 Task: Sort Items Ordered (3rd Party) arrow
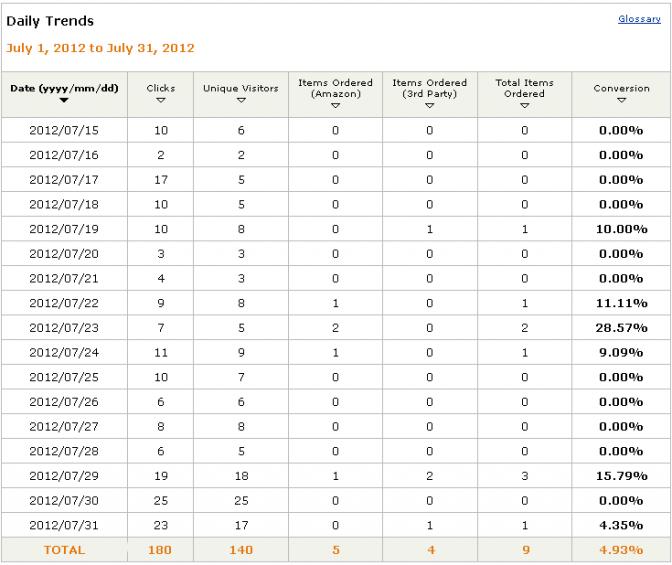429,105
